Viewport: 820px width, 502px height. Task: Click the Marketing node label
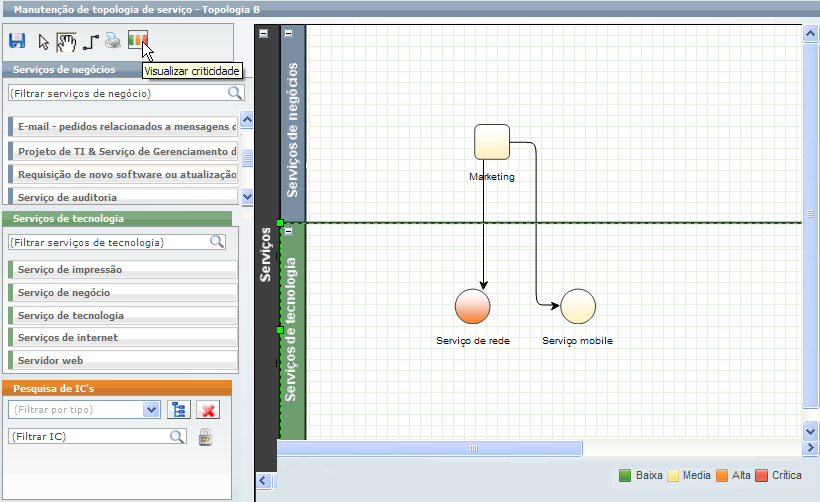[492, 177]
